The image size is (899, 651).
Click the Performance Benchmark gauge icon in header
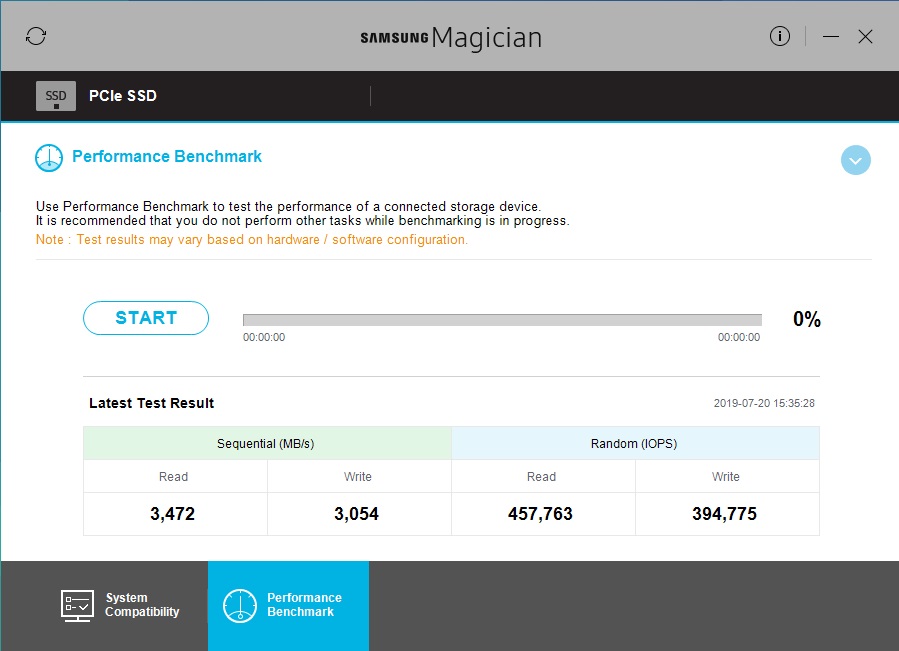point(49,158)
